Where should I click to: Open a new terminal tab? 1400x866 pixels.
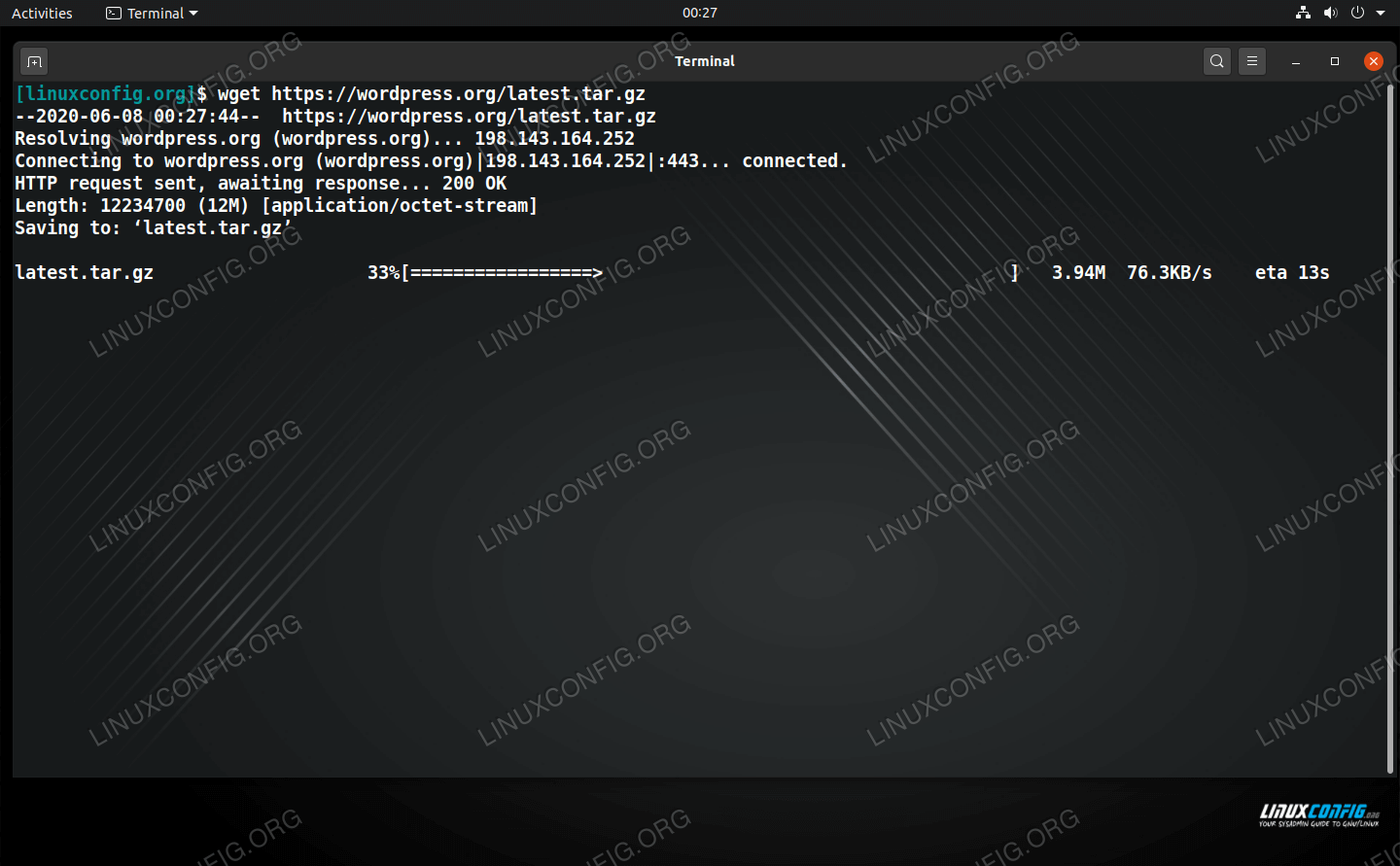(x=33, y=60)
